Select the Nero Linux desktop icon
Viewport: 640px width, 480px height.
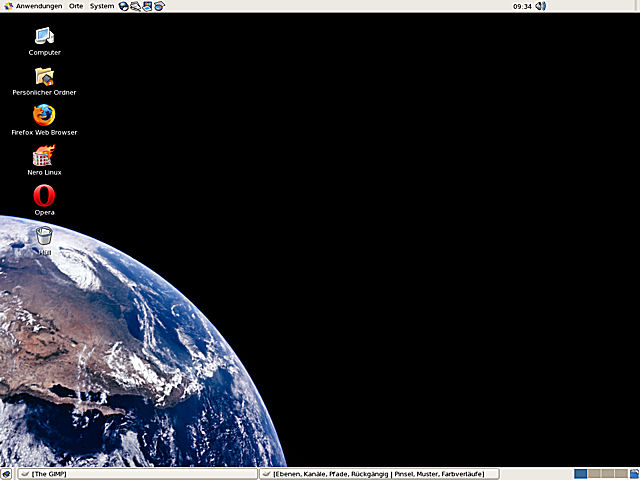[44, 156]
